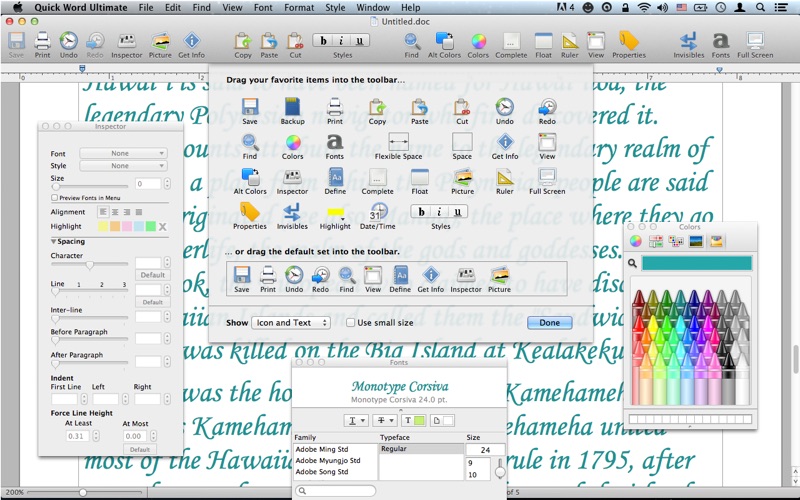Open the File menu
800x500 pixels.
pos(146,8)
